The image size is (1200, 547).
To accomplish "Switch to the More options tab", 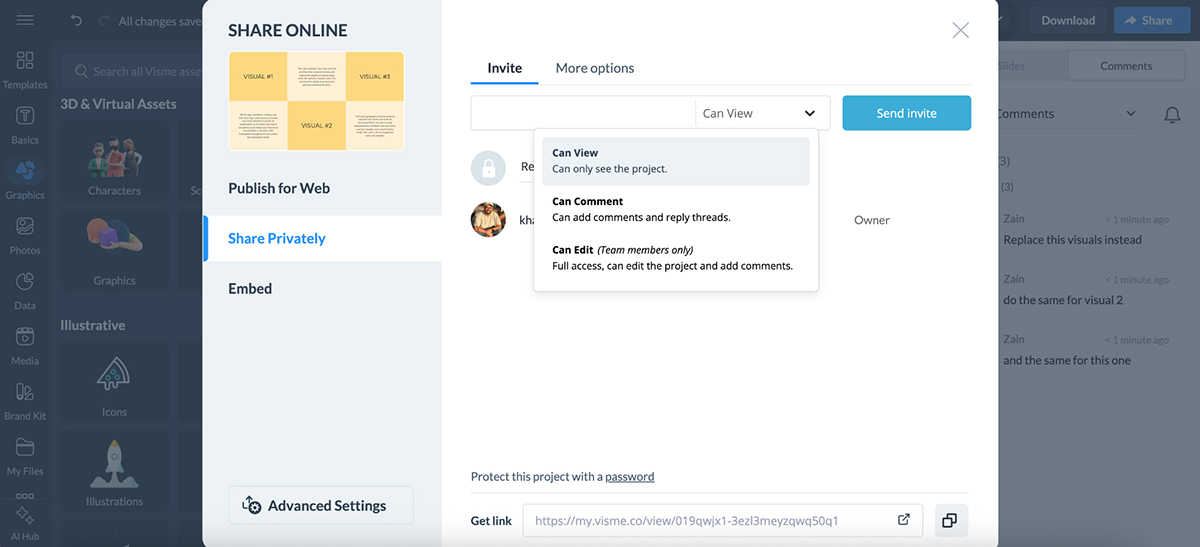I will click(595, 68).
